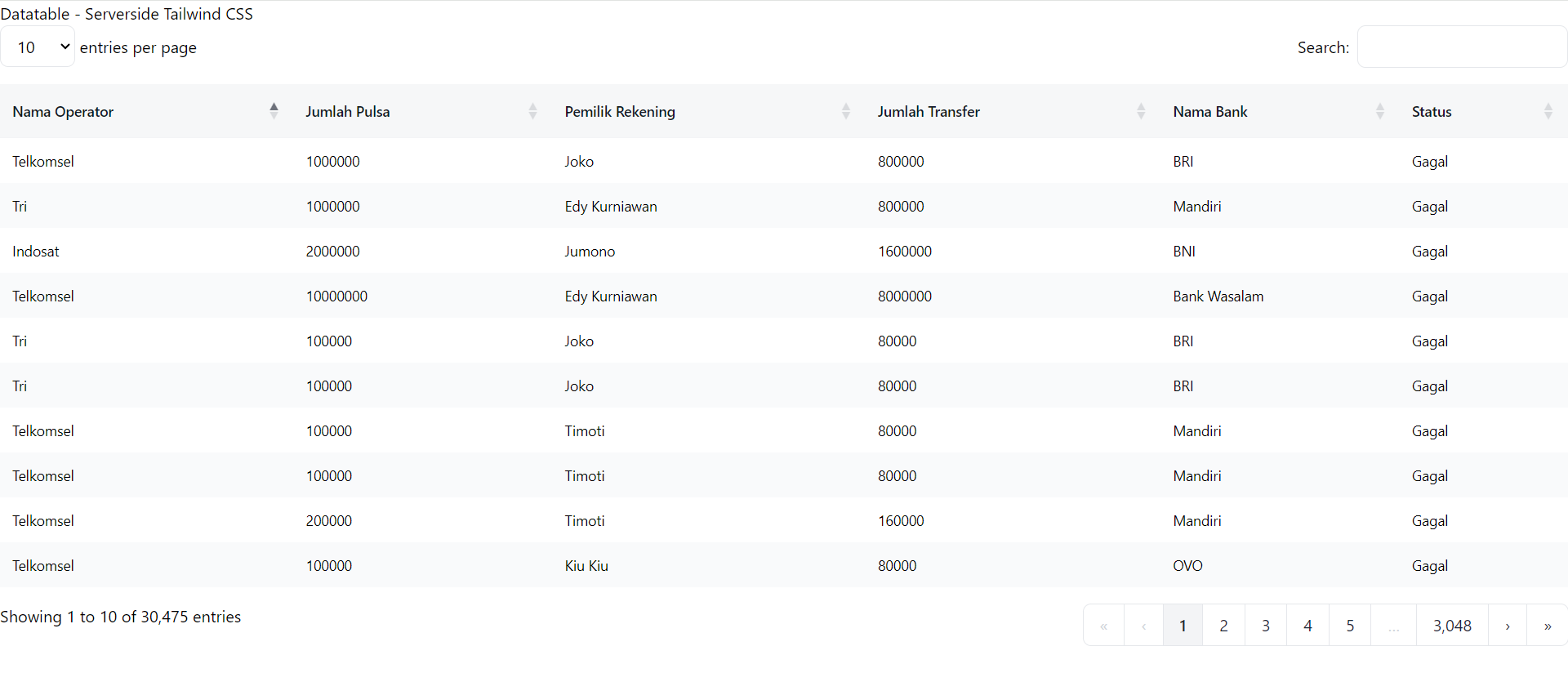Select the OVO bank cell
Viewport: 1568px width, 673px height.
[x=1187, y=566]
